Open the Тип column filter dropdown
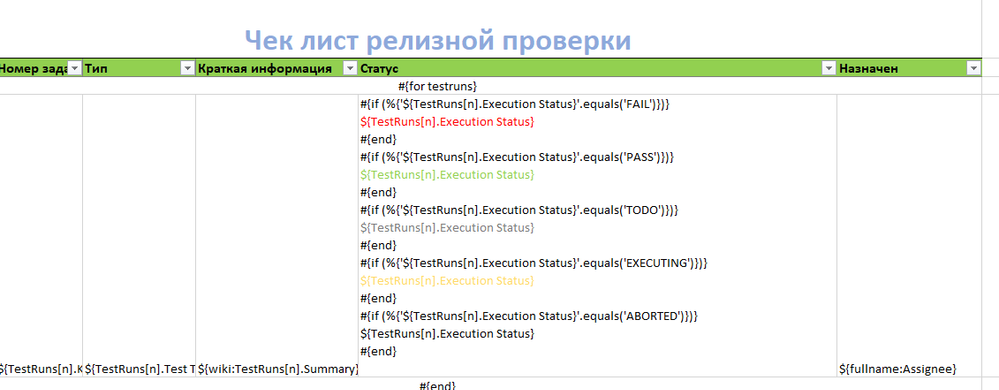The image size is (999, 390). coord(187,68)
